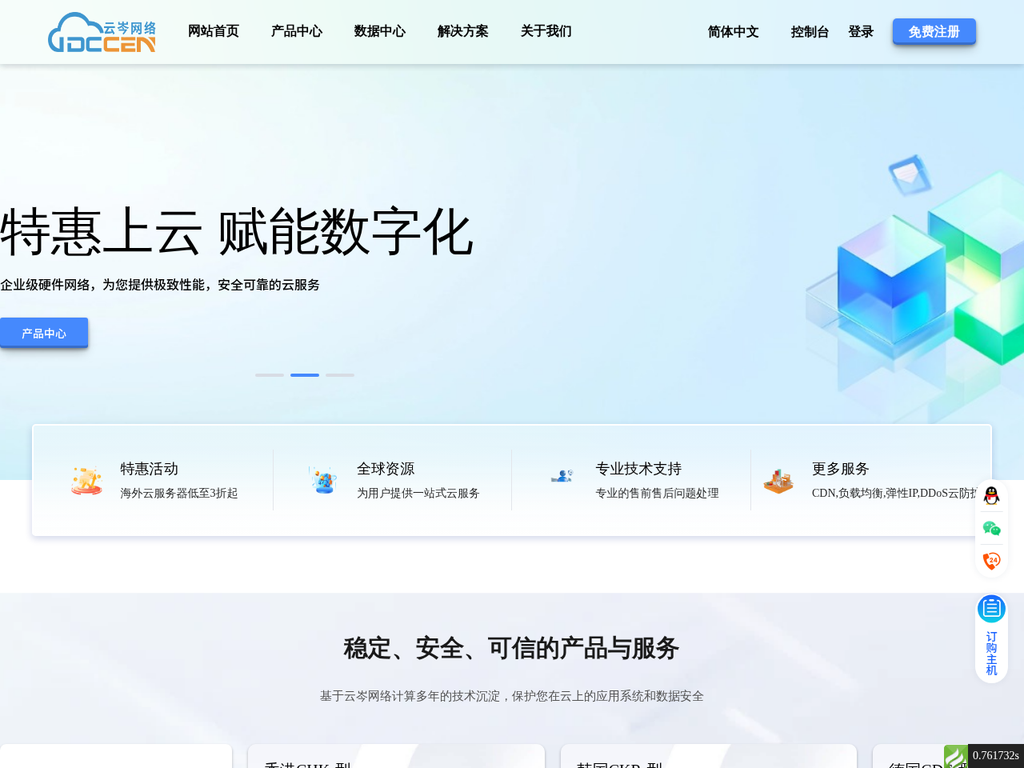Click the 全球资源 globe icon
This screenshot has height=768, width=1024.
pos(323,481)
